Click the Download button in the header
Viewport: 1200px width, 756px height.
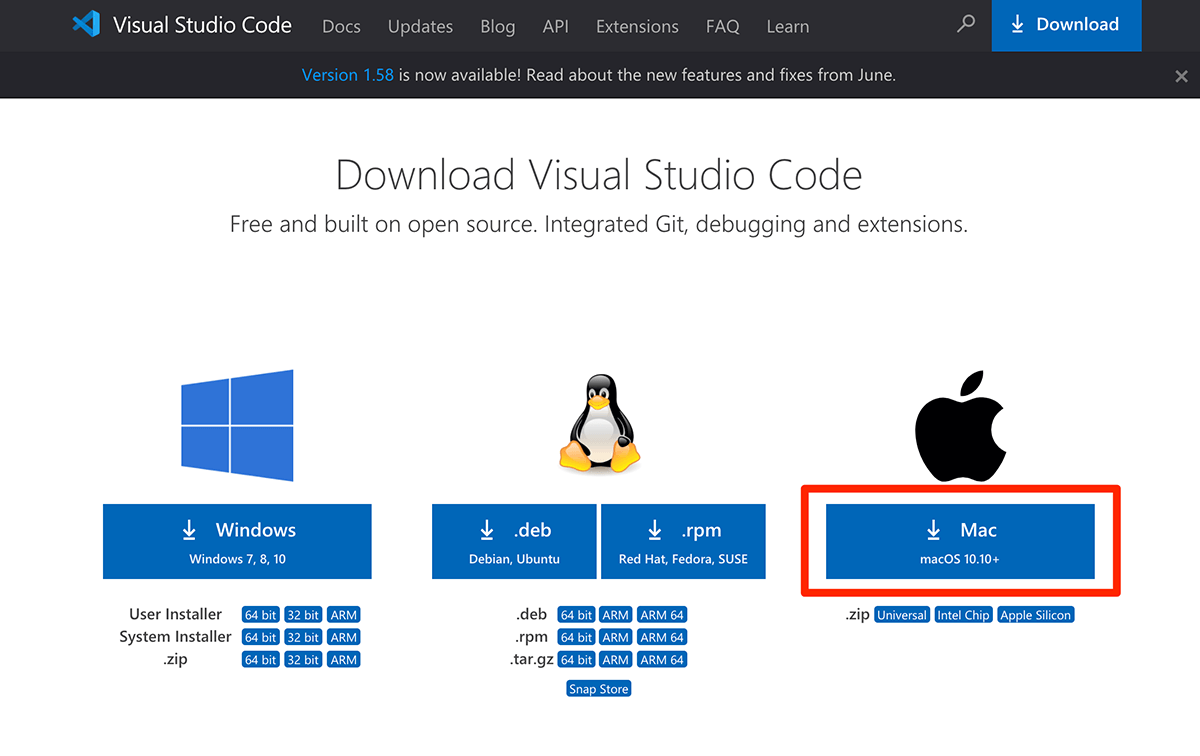click(1066, 24)
